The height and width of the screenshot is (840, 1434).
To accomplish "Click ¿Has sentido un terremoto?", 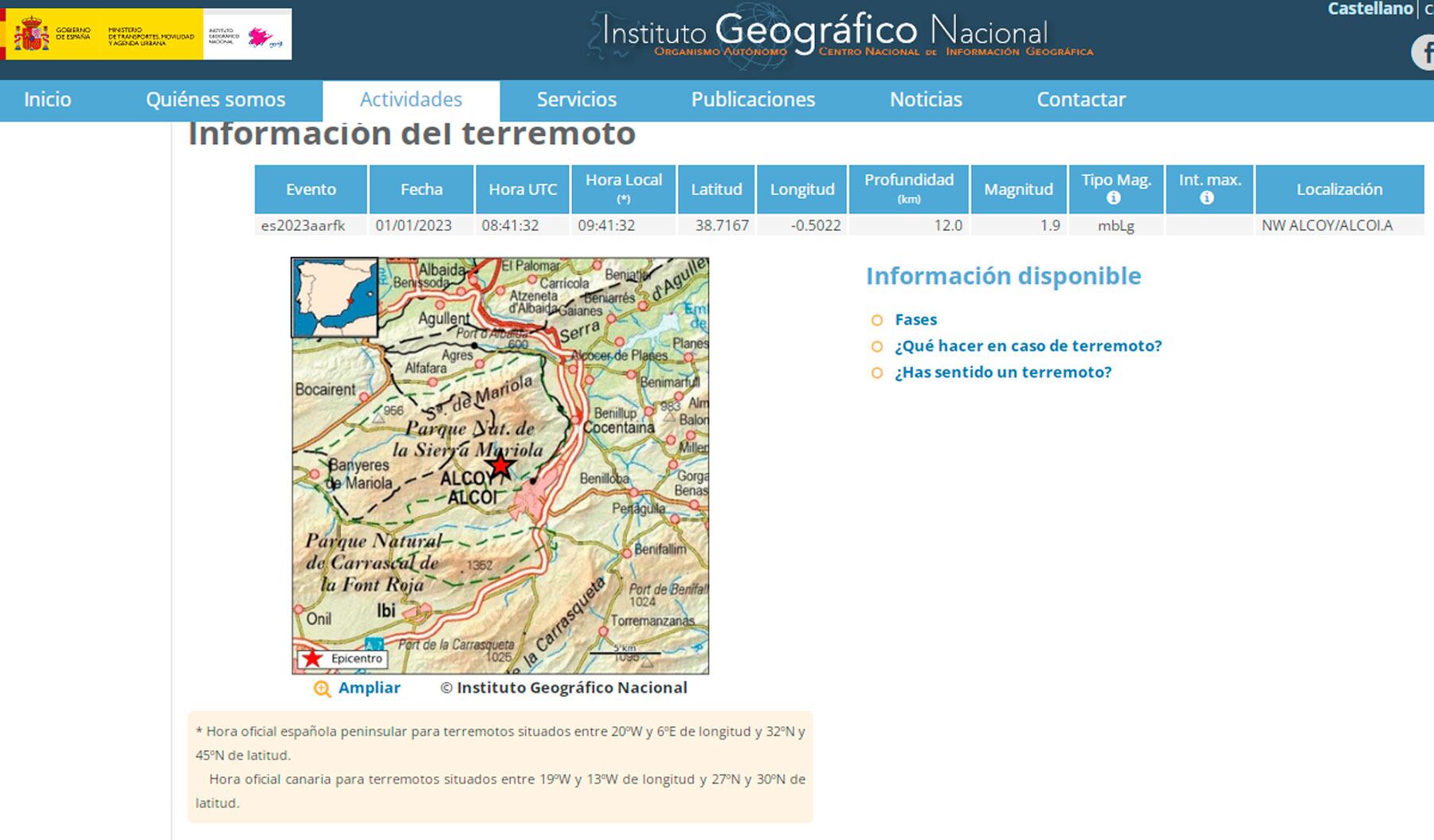I will pyautogui.click(x=1003, y=372).
